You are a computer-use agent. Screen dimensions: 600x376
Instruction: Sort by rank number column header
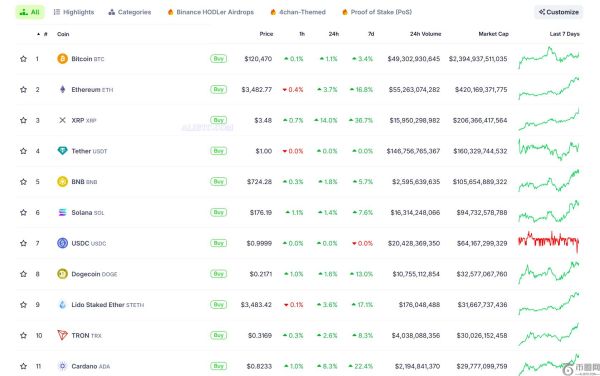coord(42,34)
